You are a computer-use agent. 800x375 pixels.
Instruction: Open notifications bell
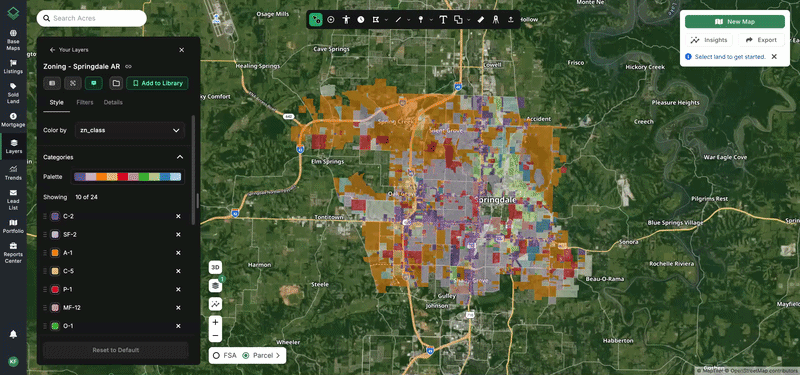tap(13, 334)
